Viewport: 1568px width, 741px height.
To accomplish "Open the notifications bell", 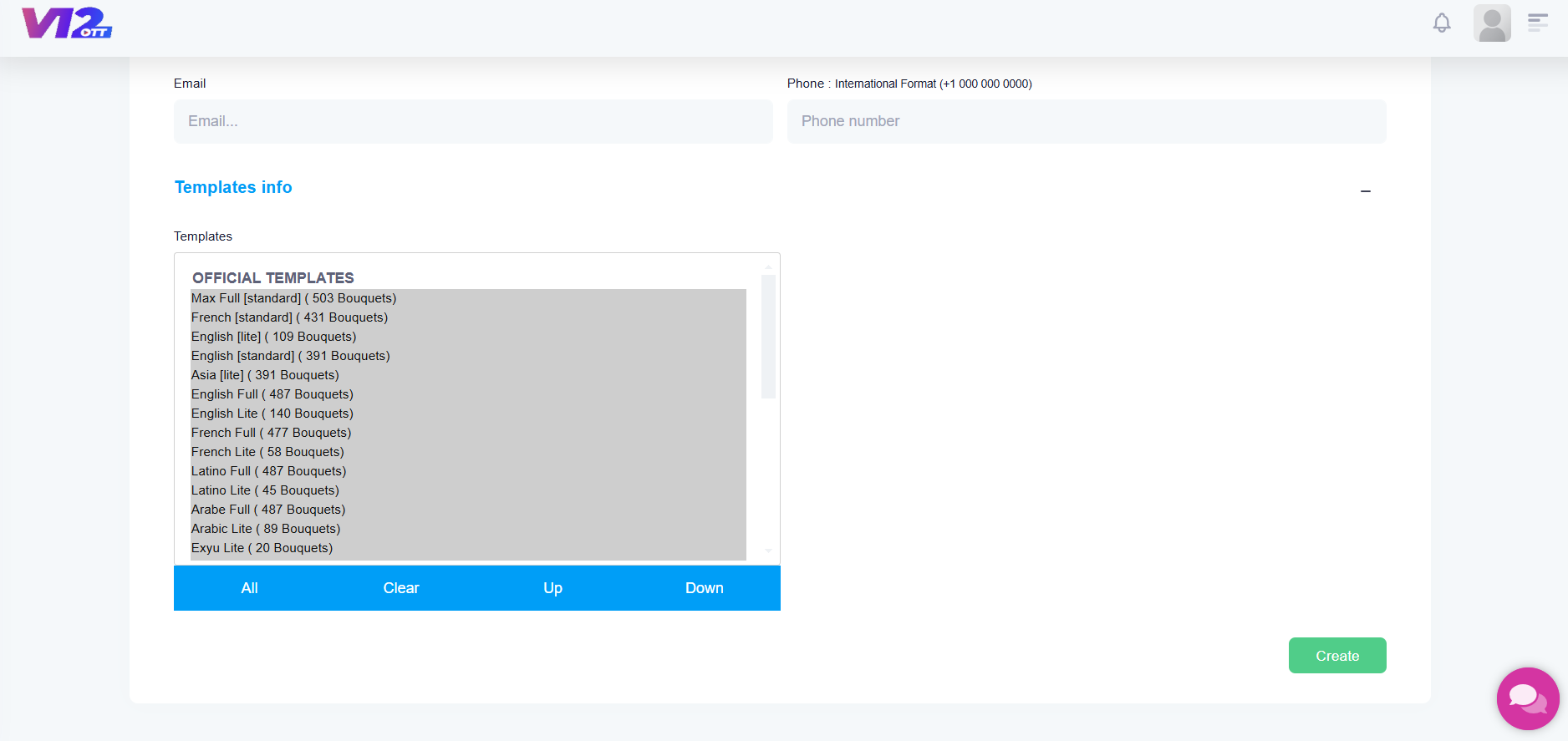I will point(1442,23).
